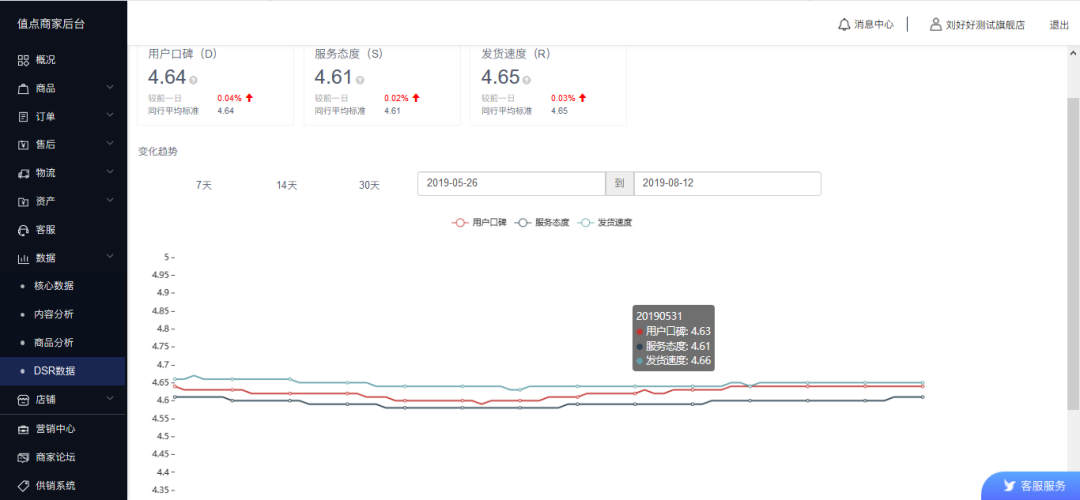The image size is (1080, 500).
Task: Select the 14天 range tab
Action: pos(287,185)
